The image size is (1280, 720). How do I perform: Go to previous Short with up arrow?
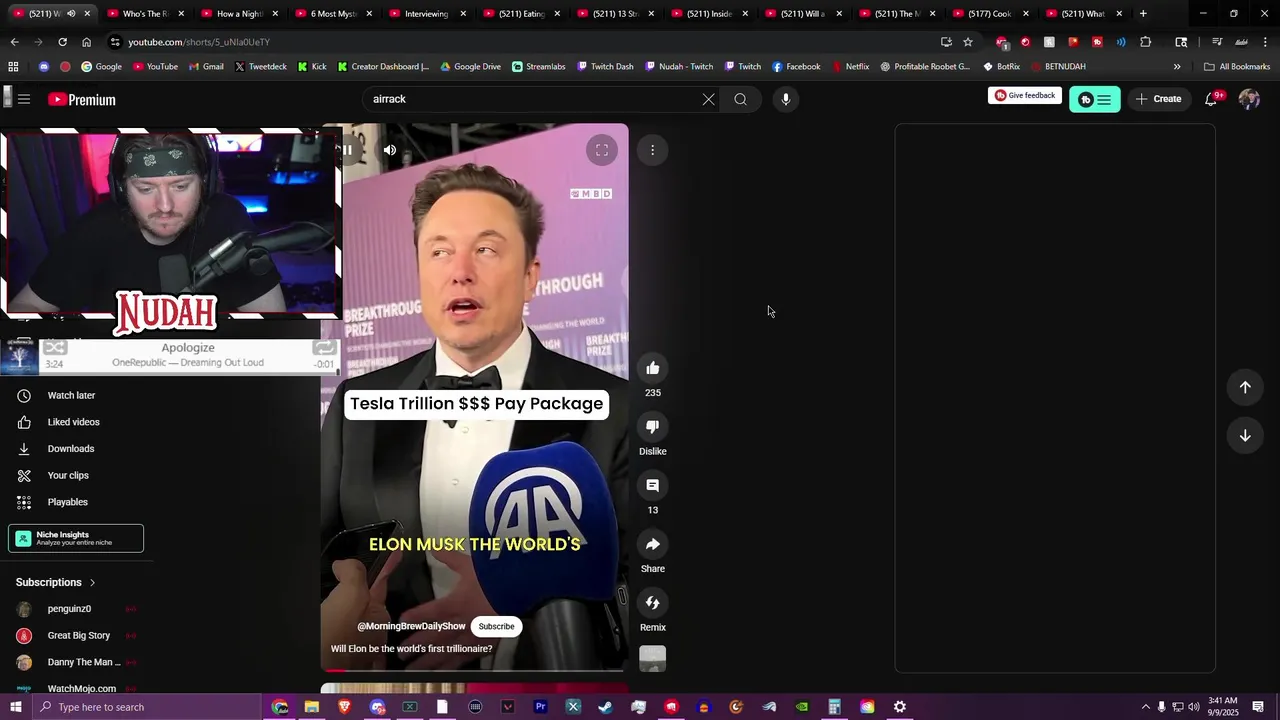click(1245, 387)
